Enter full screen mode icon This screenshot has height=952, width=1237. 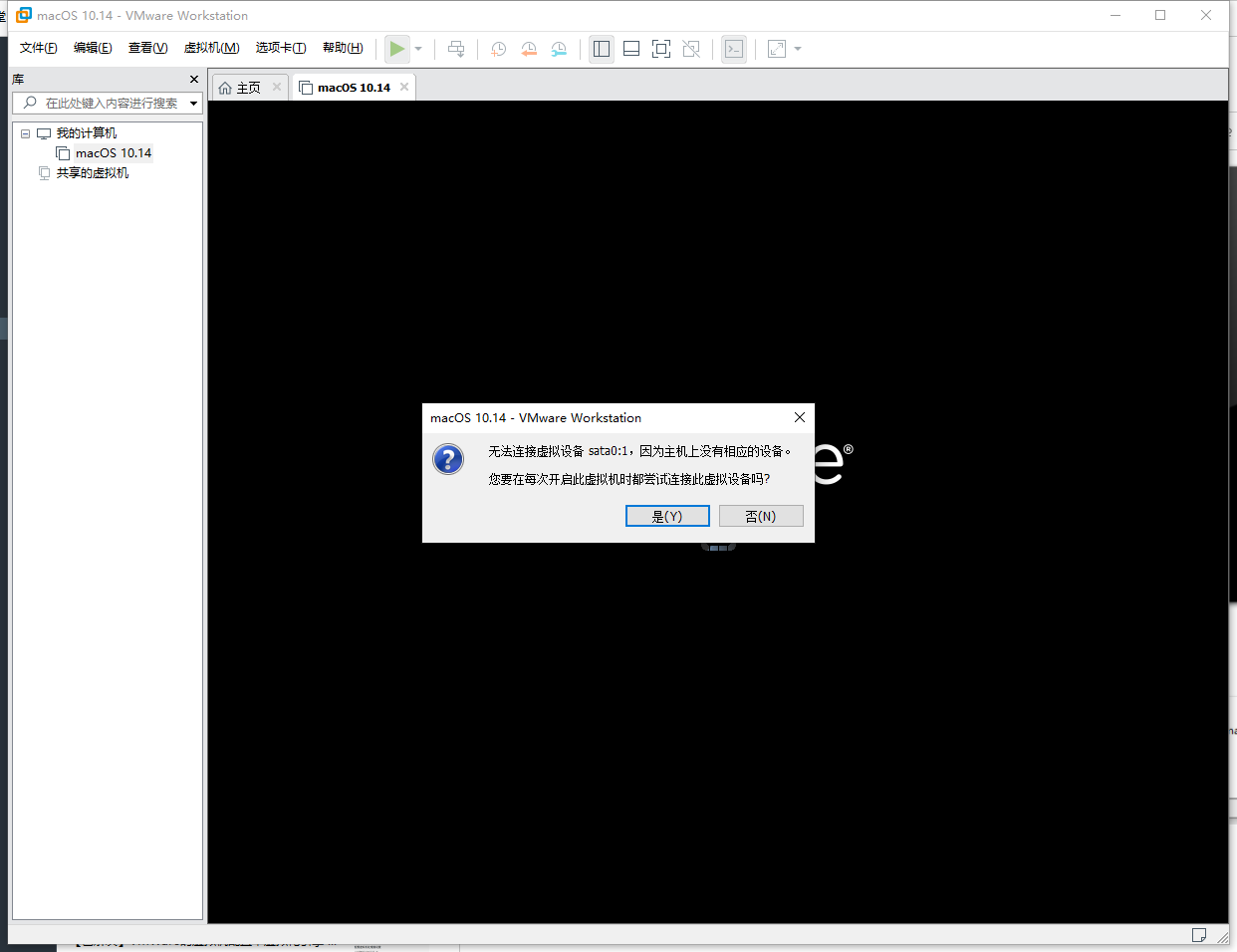(661, 49)
